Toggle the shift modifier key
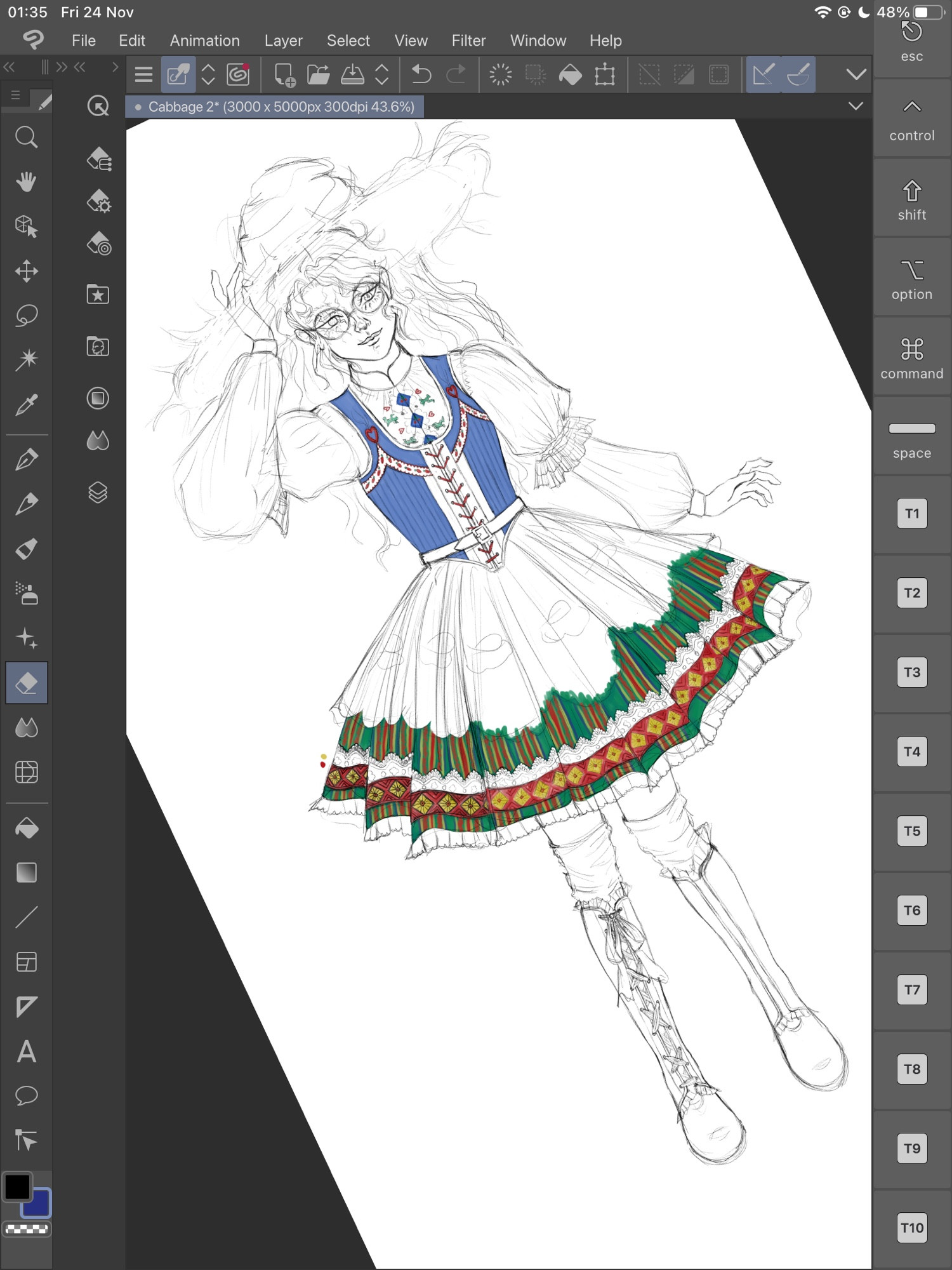The width and height of the screenshot is (952, 1270). click(912, 197)
